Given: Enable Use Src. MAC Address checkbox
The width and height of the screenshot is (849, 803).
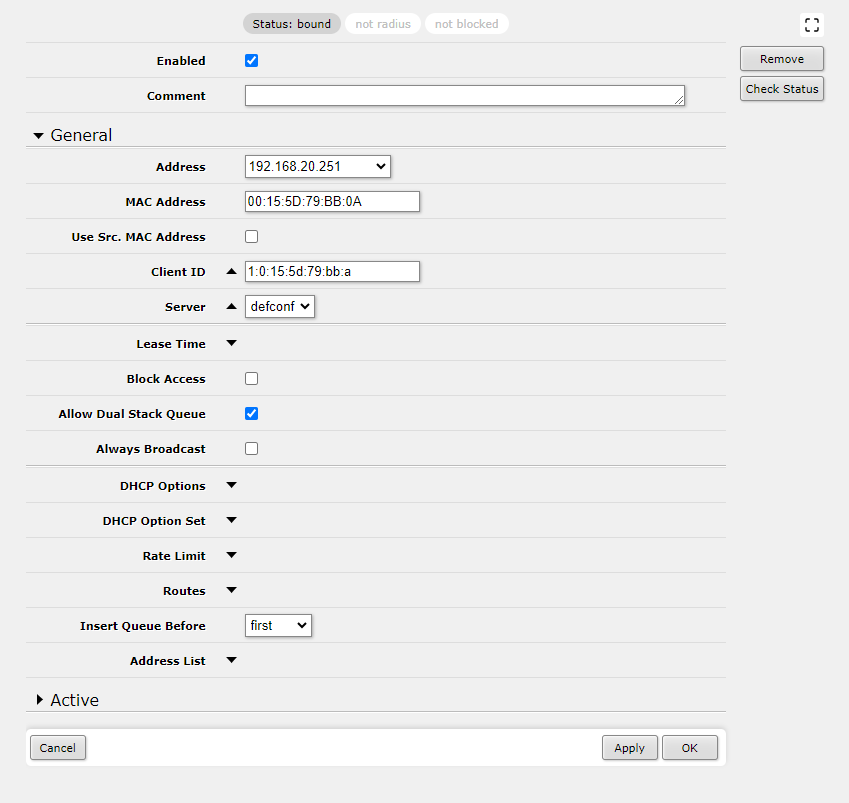Looking at the screenshot, I should (252, 237).
